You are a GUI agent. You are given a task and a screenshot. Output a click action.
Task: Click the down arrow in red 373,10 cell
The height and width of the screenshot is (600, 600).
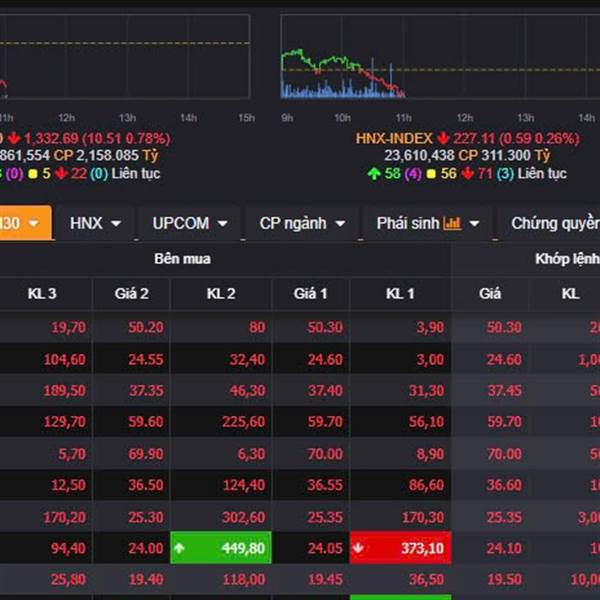click(x=358, y=548)
